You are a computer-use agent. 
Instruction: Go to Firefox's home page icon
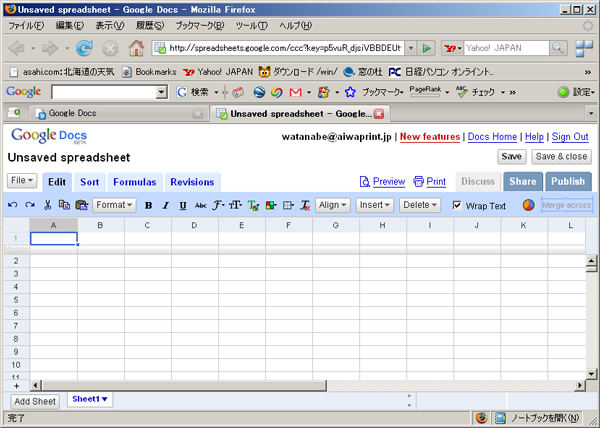point(136,47)
